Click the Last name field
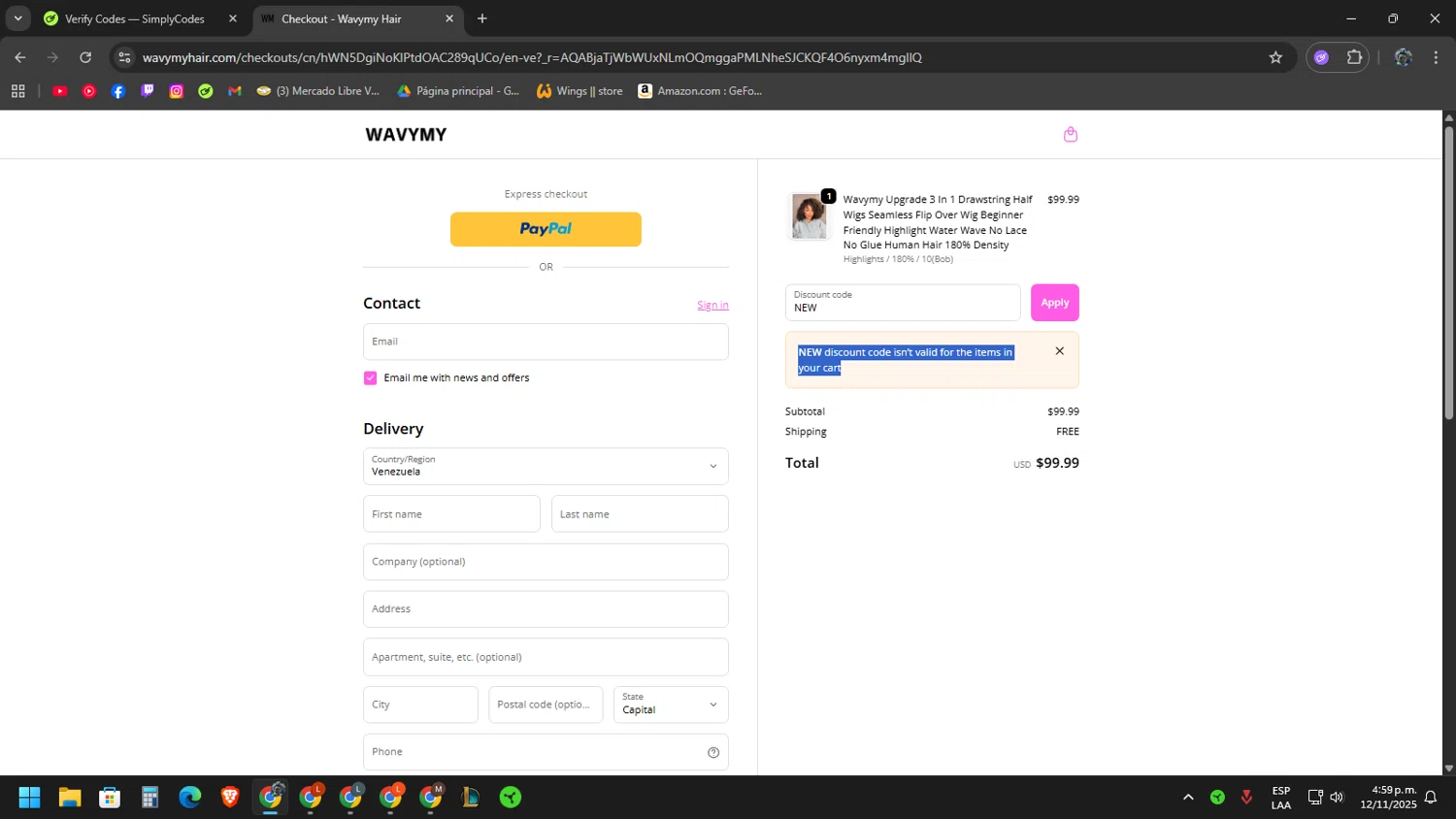Viewport: 1456px width, 819px height. (640, 514)
